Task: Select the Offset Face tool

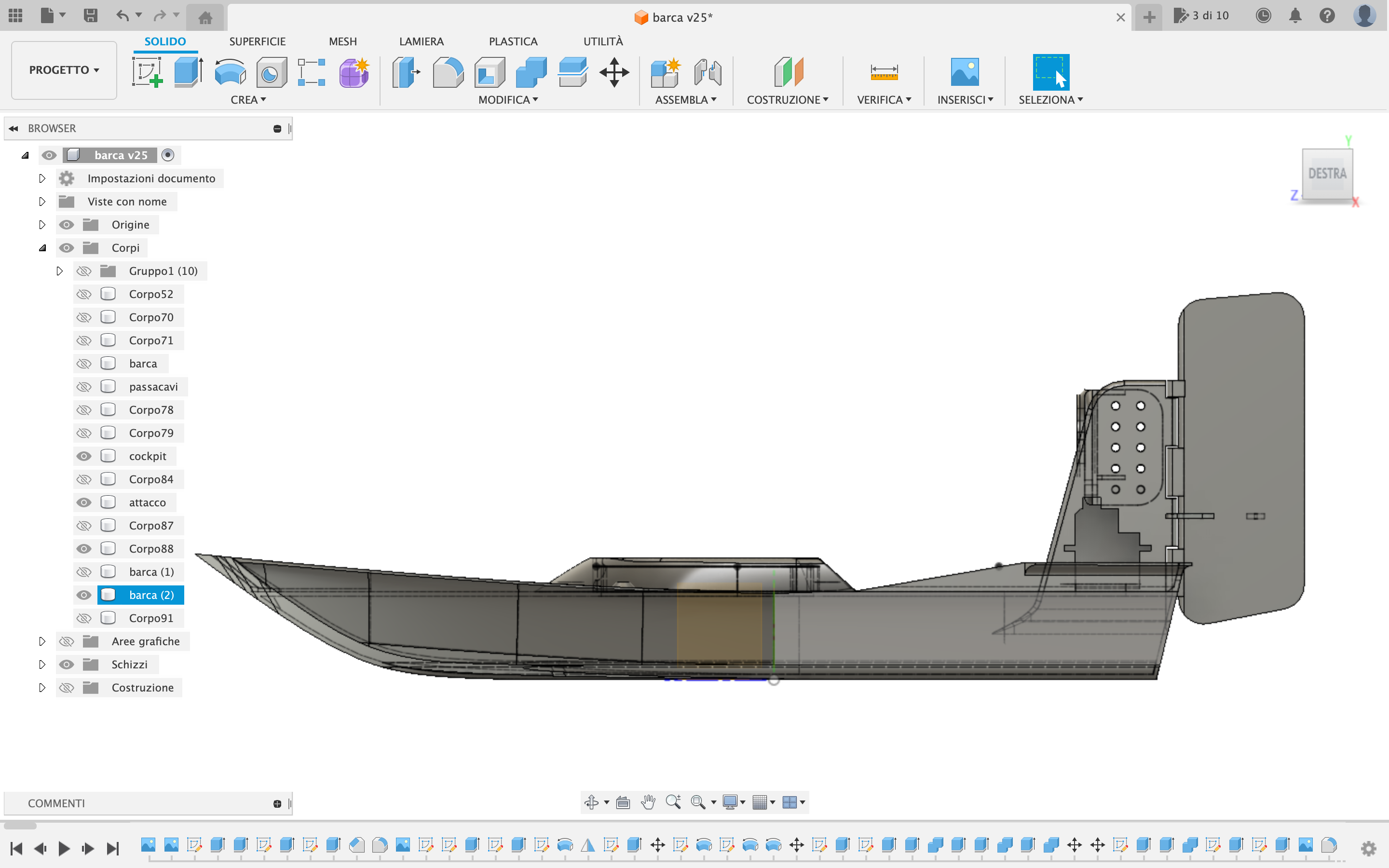Action: pyautogui.click(x=572, y=72)
